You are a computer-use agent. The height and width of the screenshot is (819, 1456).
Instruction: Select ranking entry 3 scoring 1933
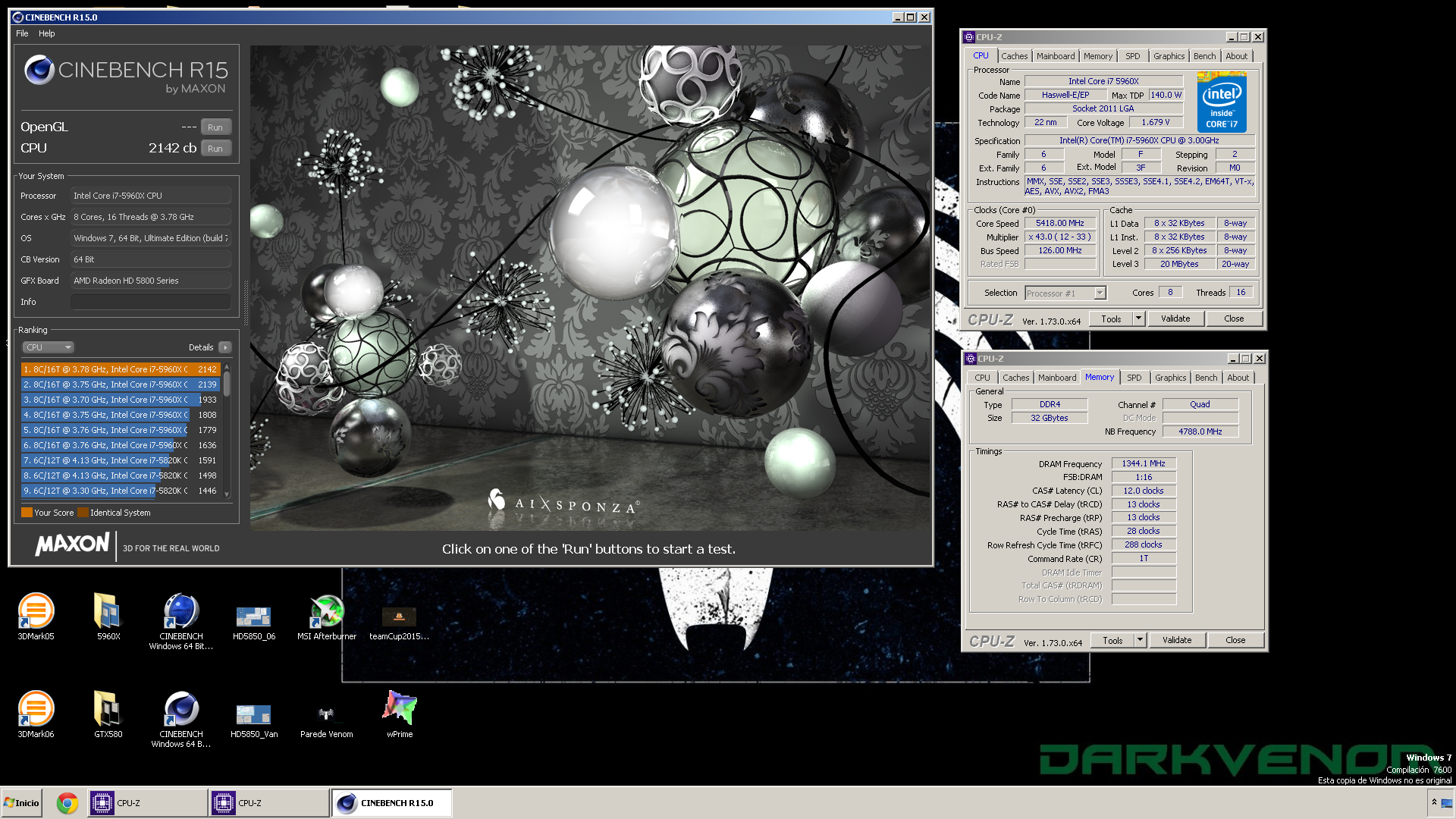point(121,400)
